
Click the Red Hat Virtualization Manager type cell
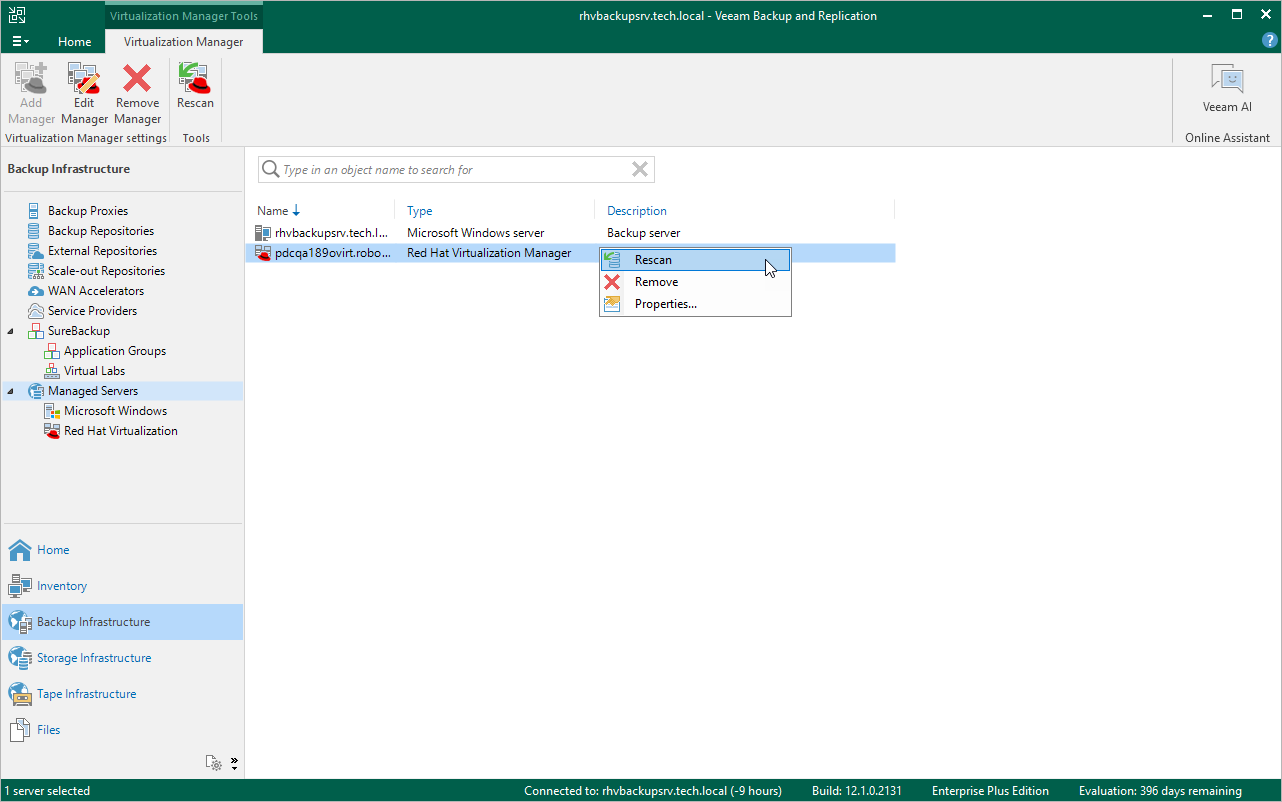point(489,253)
